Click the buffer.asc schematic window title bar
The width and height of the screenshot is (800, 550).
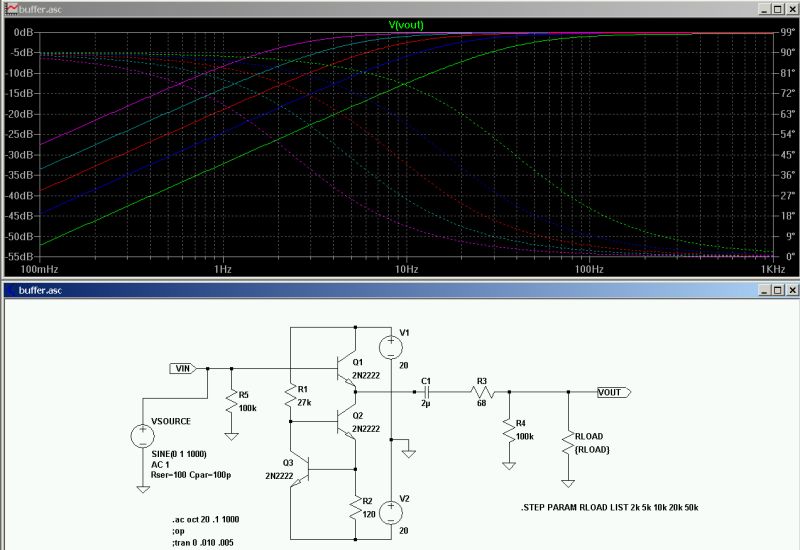tap(400, 290)
